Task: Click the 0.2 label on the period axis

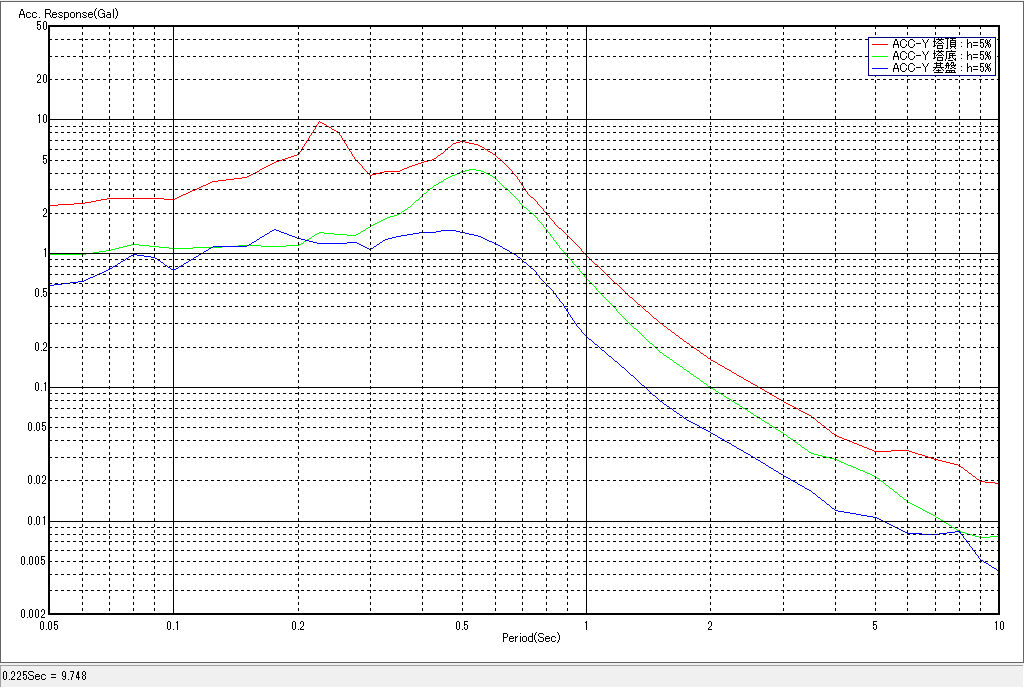Action: click(298, 625)
